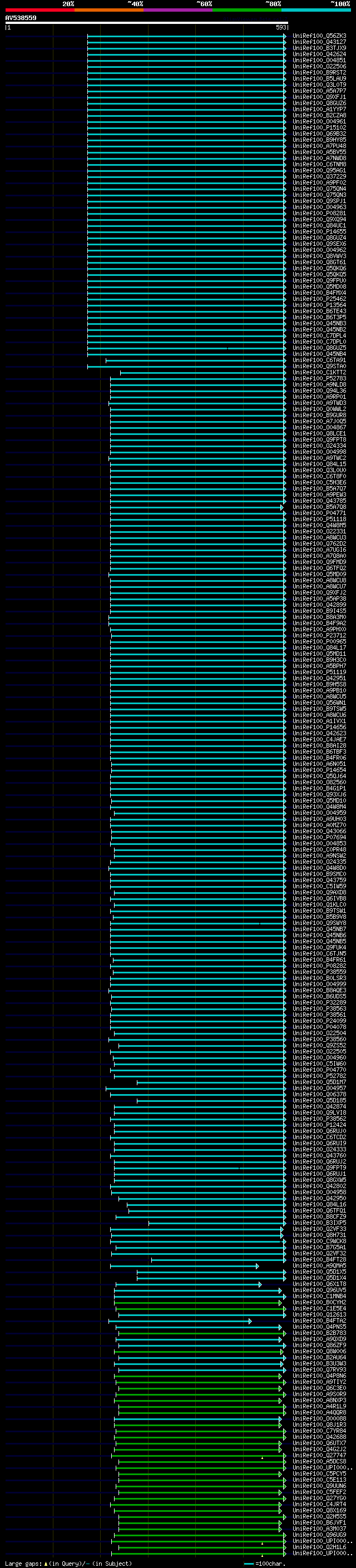Click hit label UniRef100_O04957
This screenshot has height=1568, width=356.
coord(319,1089)
